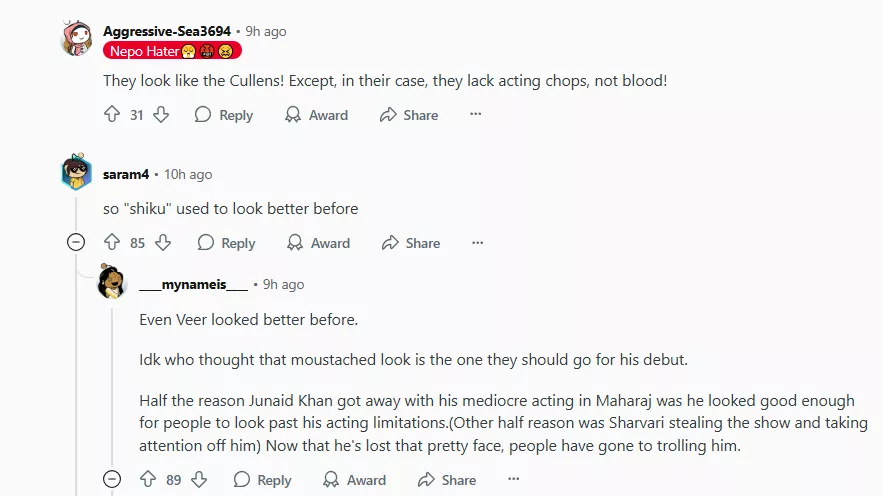Open Aggressive-Sea3694 user profile link
Screen dimensions: 883x496
tap(166, 31)
